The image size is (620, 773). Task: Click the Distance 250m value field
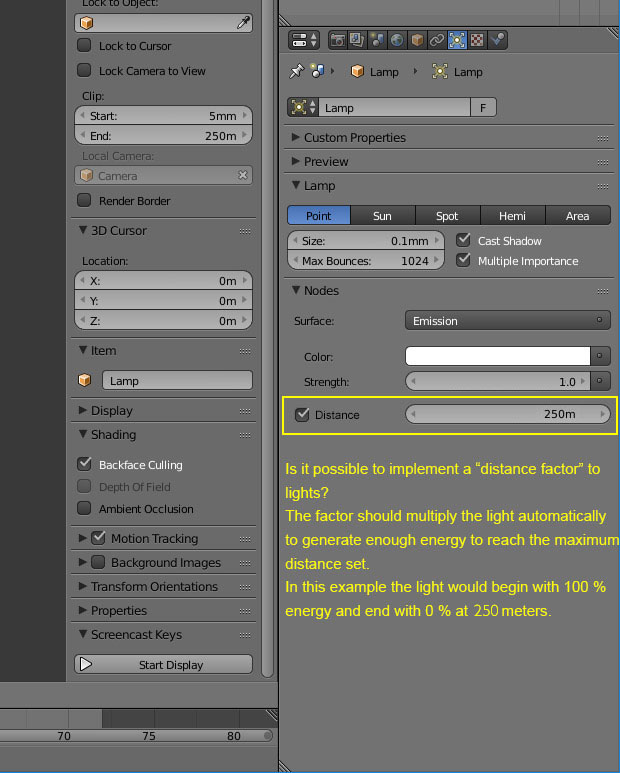pos(508,414)
